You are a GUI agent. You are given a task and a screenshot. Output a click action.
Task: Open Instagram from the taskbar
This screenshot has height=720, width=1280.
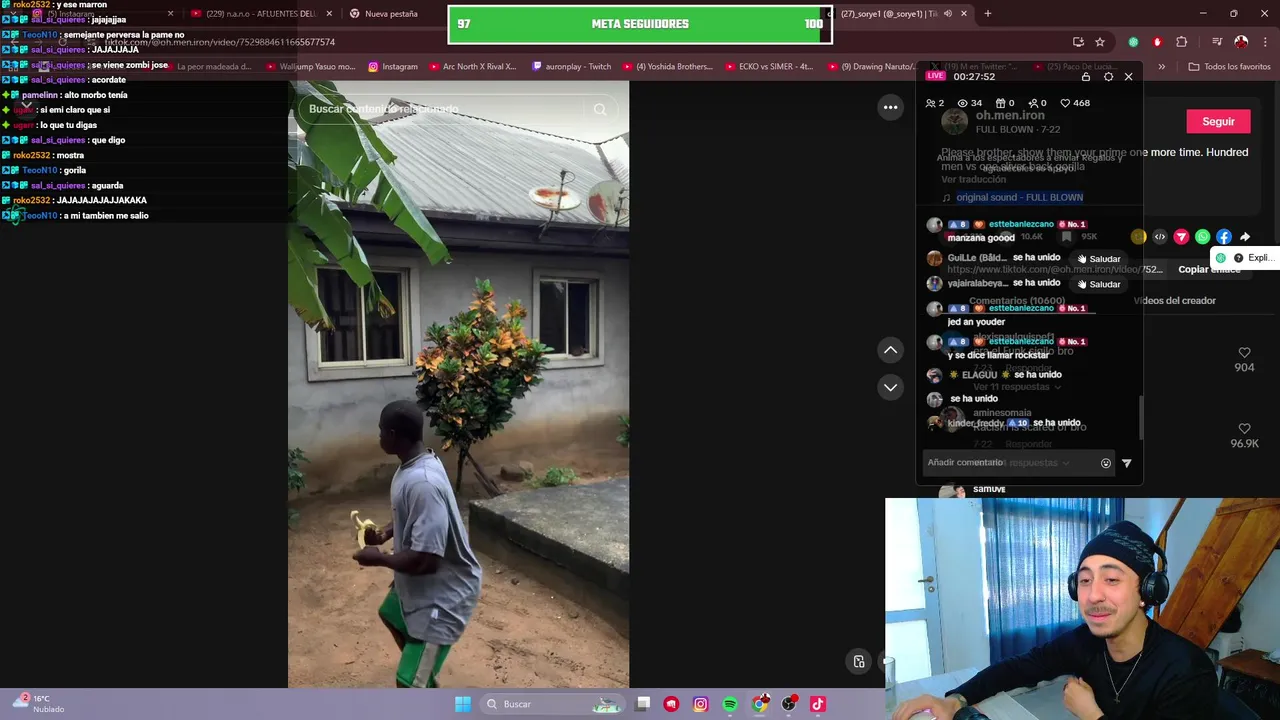point(701,704)
